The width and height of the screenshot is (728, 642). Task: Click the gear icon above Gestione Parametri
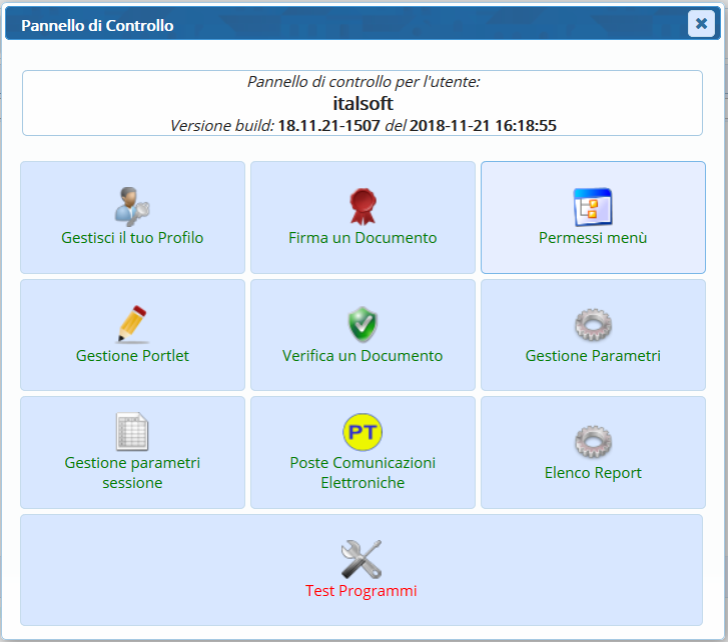pyautogui.click(x=592, y=324)
